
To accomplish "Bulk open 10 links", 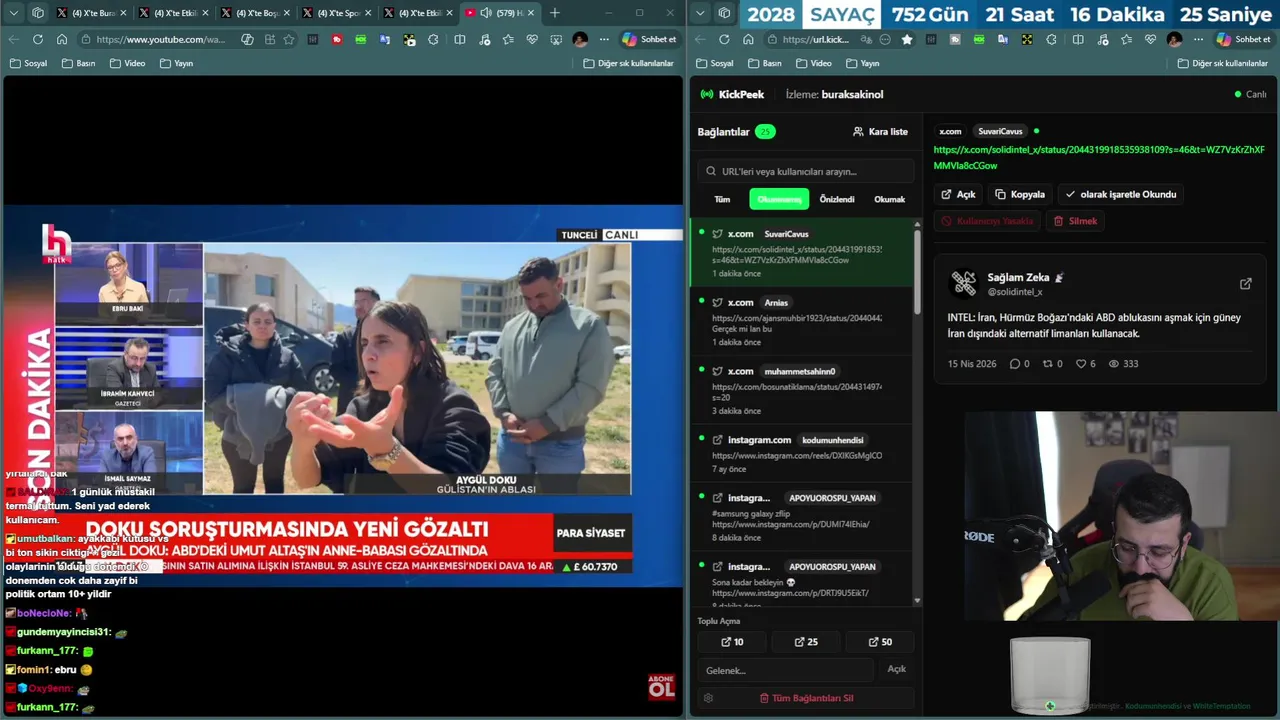I will tap(733, 642).
